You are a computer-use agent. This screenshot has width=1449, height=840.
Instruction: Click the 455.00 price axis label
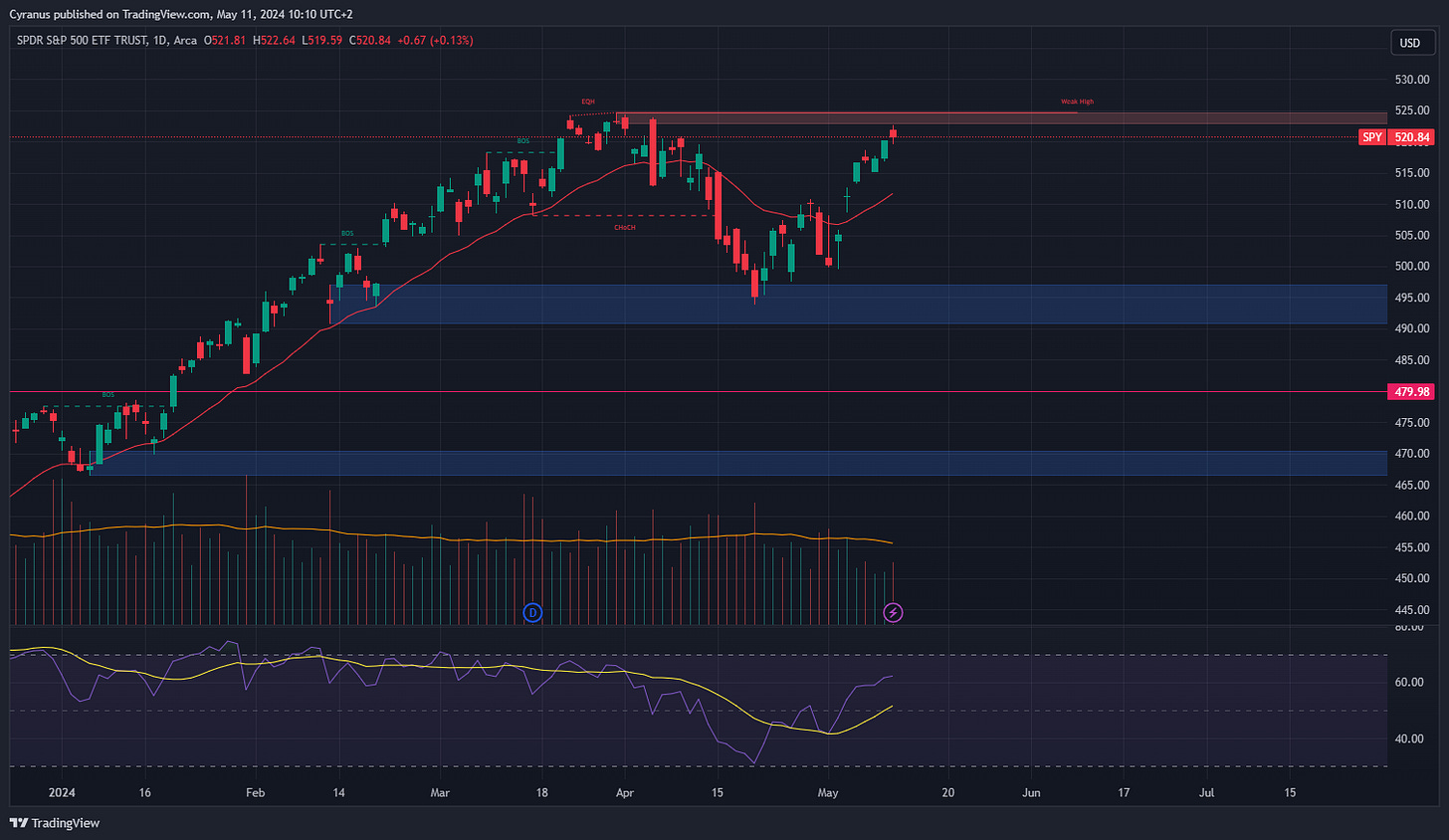pos(1412,547)
